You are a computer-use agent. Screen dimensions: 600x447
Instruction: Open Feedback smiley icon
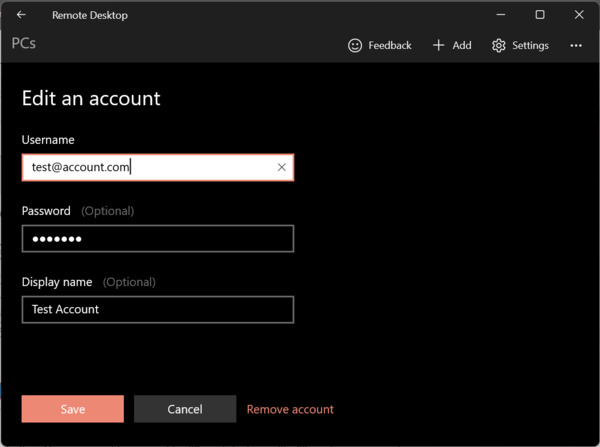tap(355, 46)
